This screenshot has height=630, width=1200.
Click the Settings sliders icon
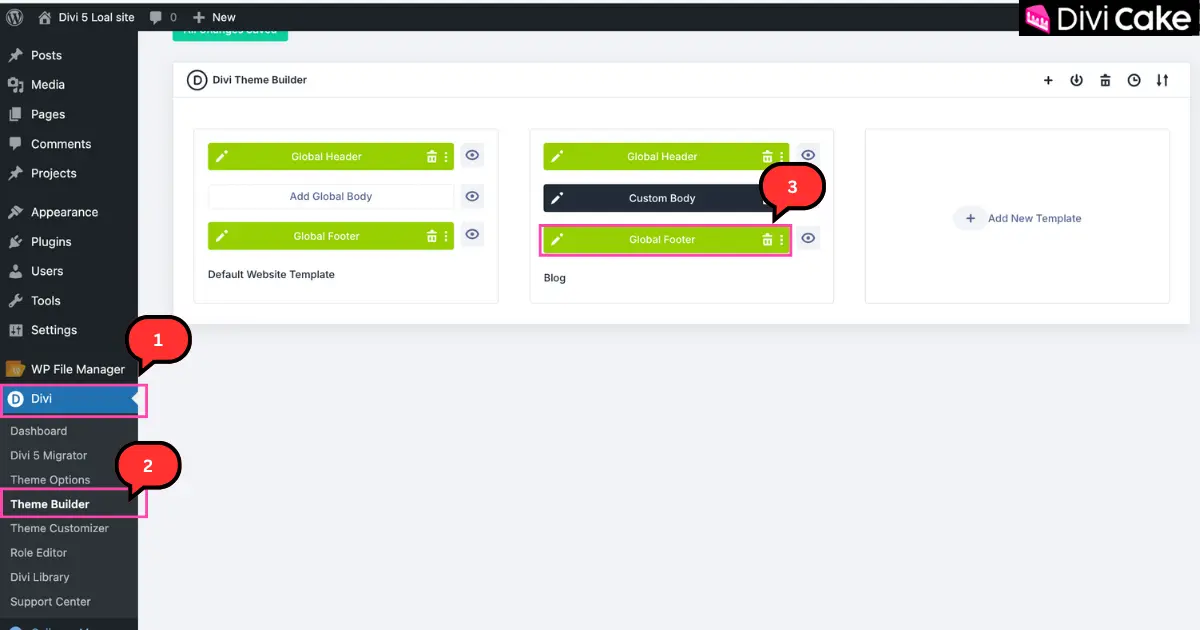[15, 330]
